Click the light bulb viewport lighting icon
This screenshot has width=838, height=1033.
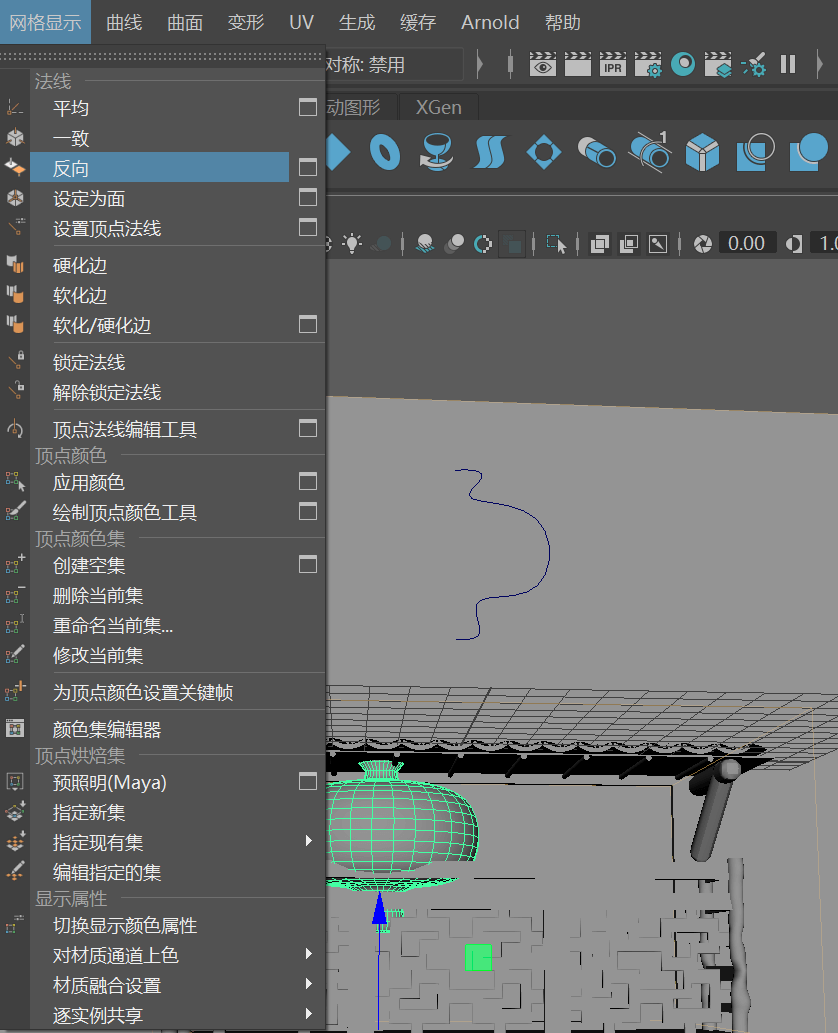pyautogui.click(x=352, y=244)
